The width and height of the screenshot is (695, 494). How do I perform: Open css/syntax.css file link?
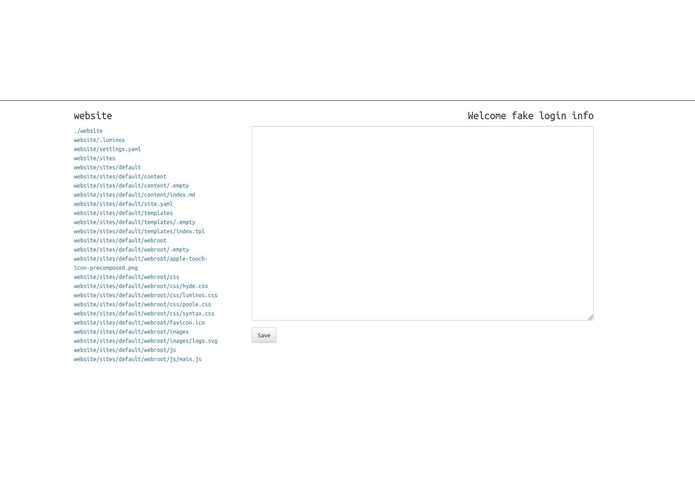point(144,314)
